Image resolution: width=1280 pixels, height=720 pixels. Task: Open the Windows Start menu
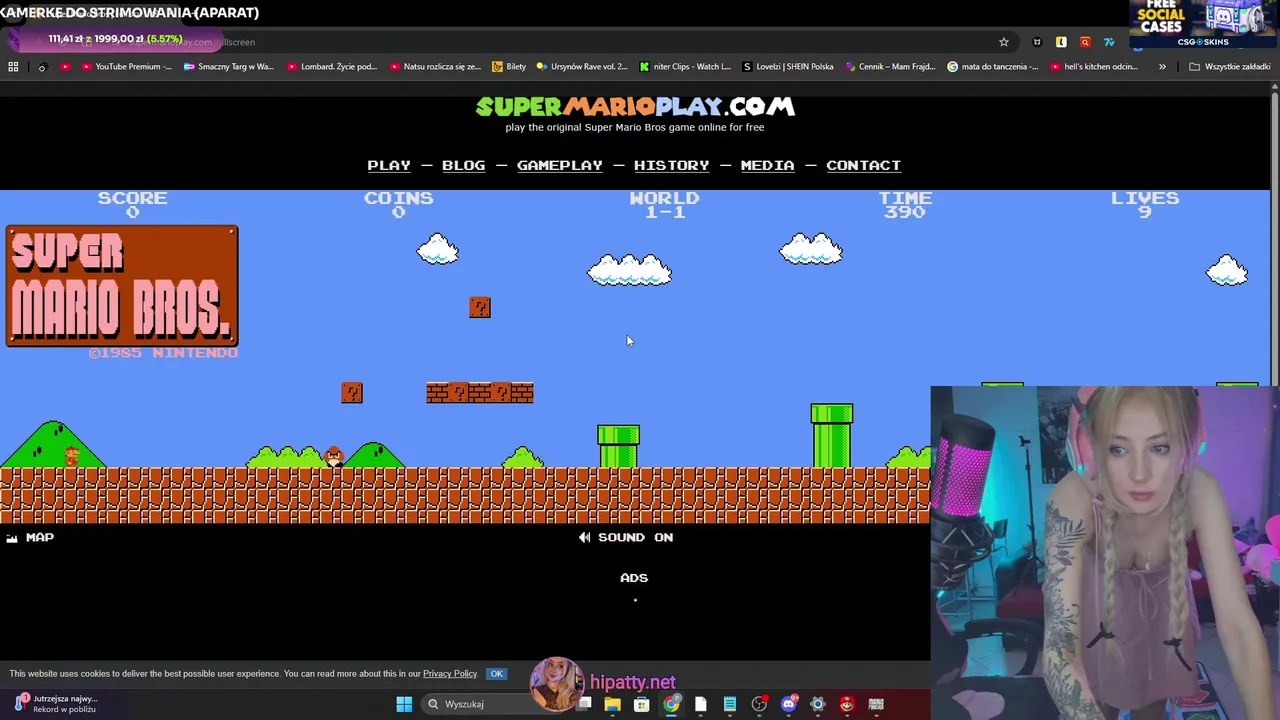click(x=404, y=704)
